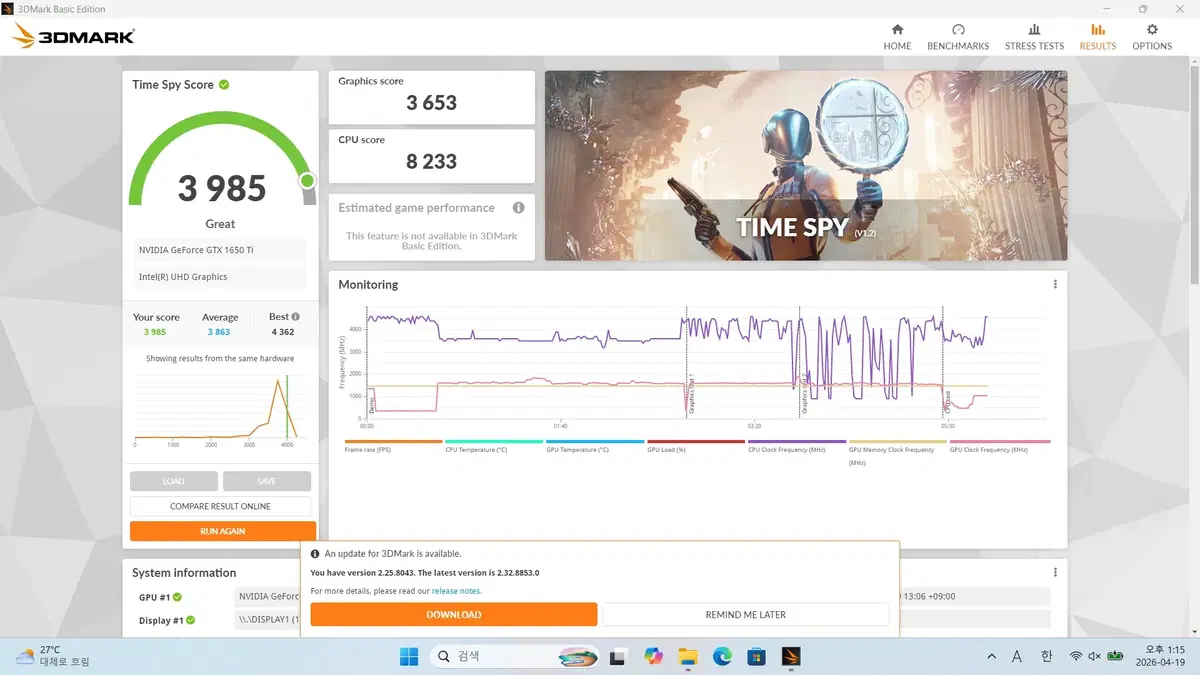Open the System information three-dot menu

point(1055,573)
